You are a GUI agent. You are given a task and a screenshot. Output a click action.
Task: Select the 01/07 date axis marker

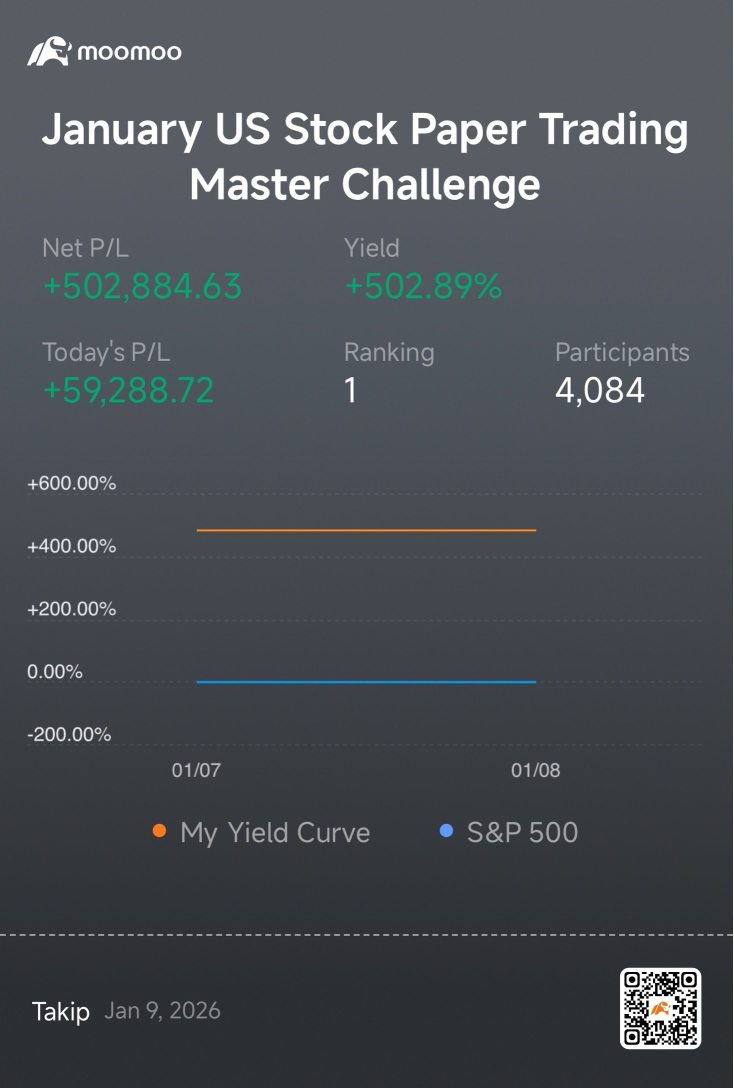click(x=196, y=770)
